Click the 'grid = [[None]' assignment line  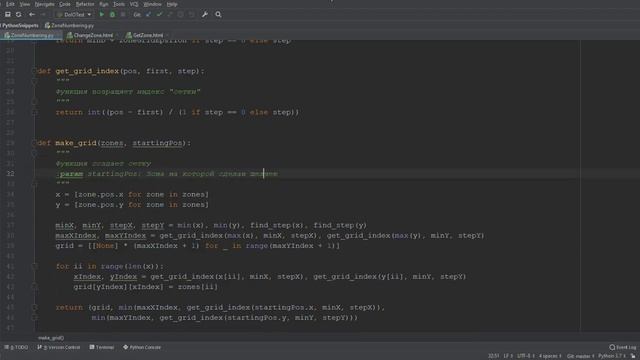(198, 246)
